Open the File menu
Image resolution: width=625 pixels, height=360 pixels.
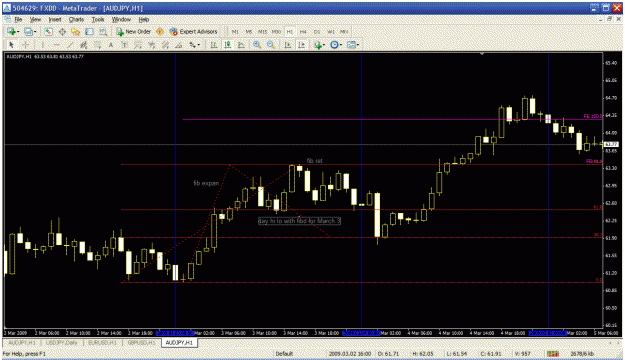pyautogui.click(x=18, y=19)
